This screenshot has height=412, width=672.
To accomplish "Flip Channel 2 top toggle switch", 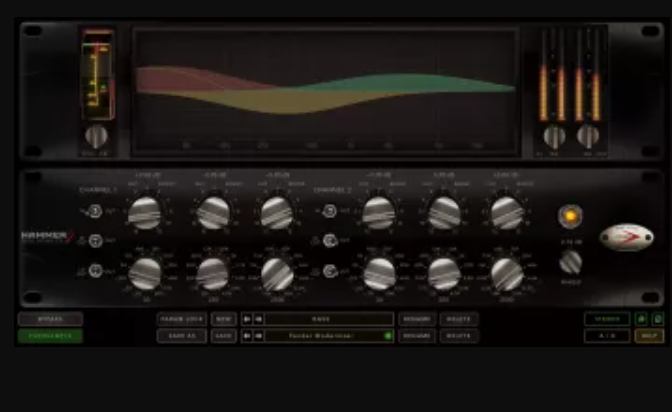I will click(x=330, y=211).
